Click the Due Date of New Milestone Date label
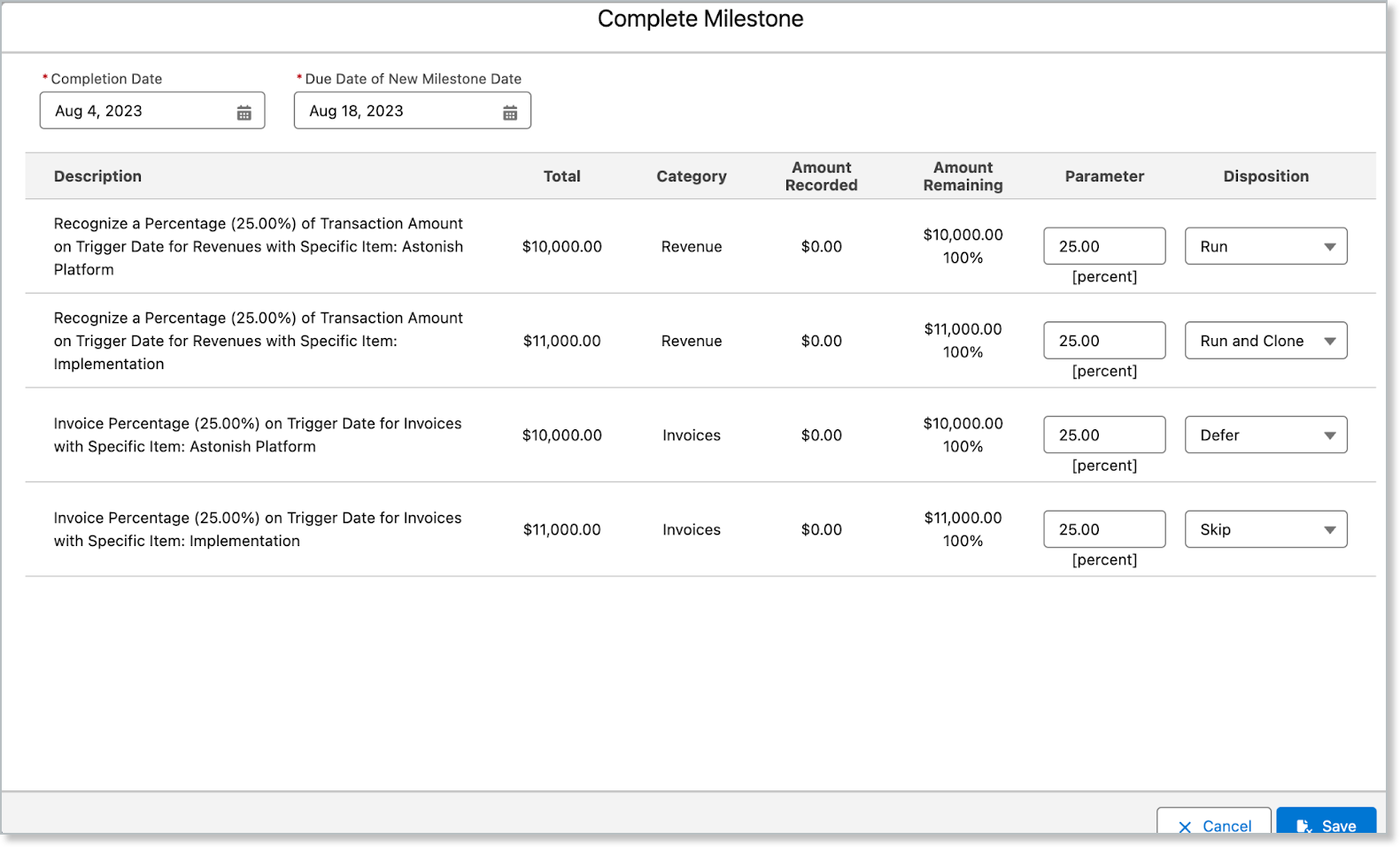1400x847 pixels. [414, 79]
